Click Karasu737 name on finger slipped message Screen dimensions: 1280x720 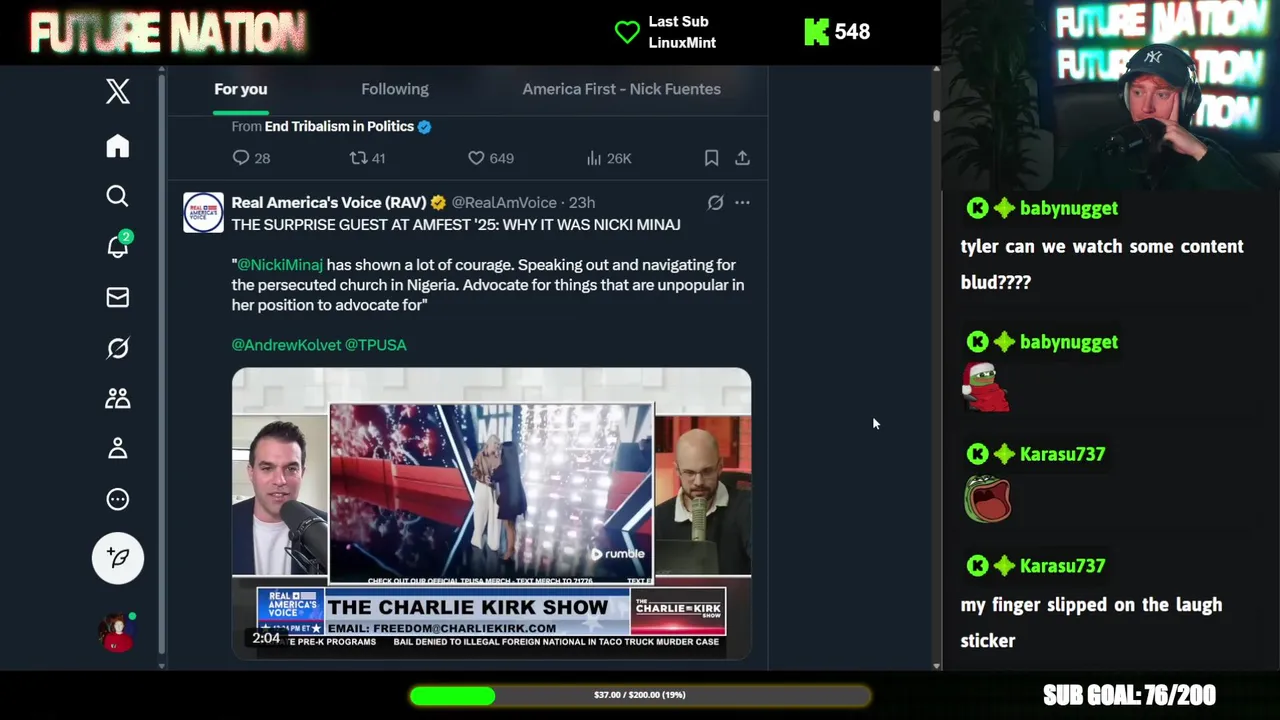[1062, 566]
